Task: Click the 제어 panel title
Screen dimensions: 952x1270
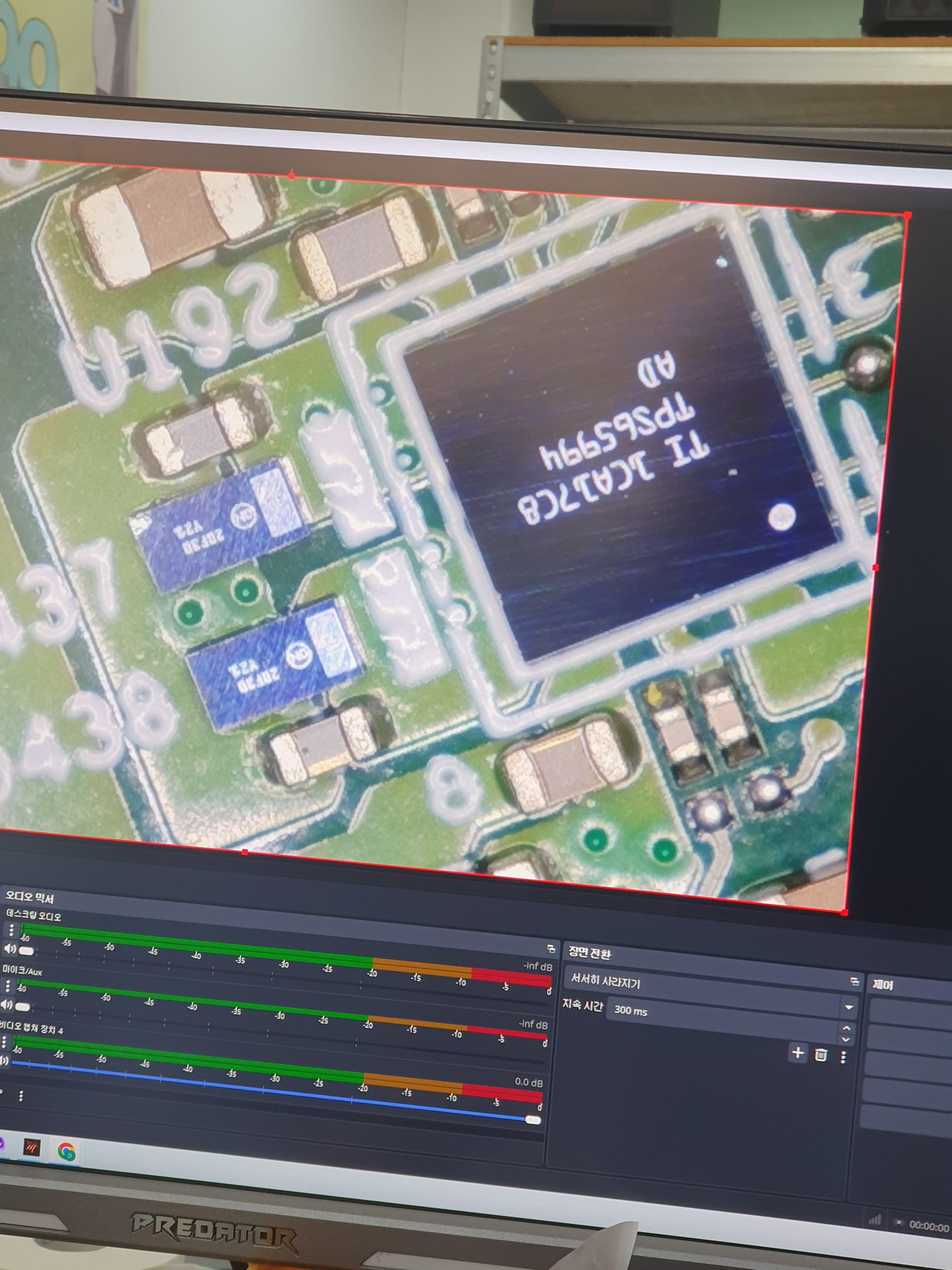Action: tap(883, 985)
